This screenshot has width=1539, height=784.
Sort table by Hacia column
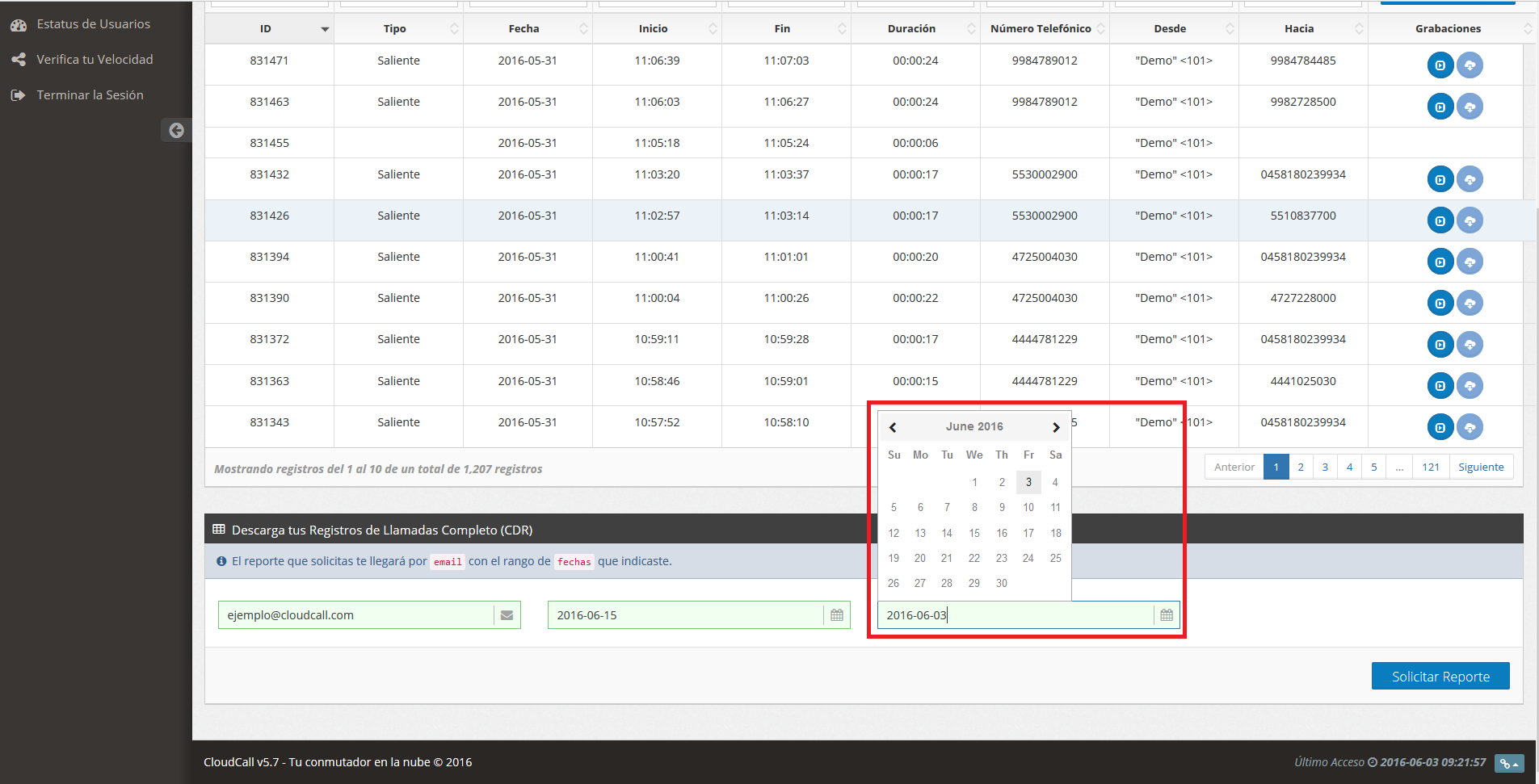point(1303,28)
